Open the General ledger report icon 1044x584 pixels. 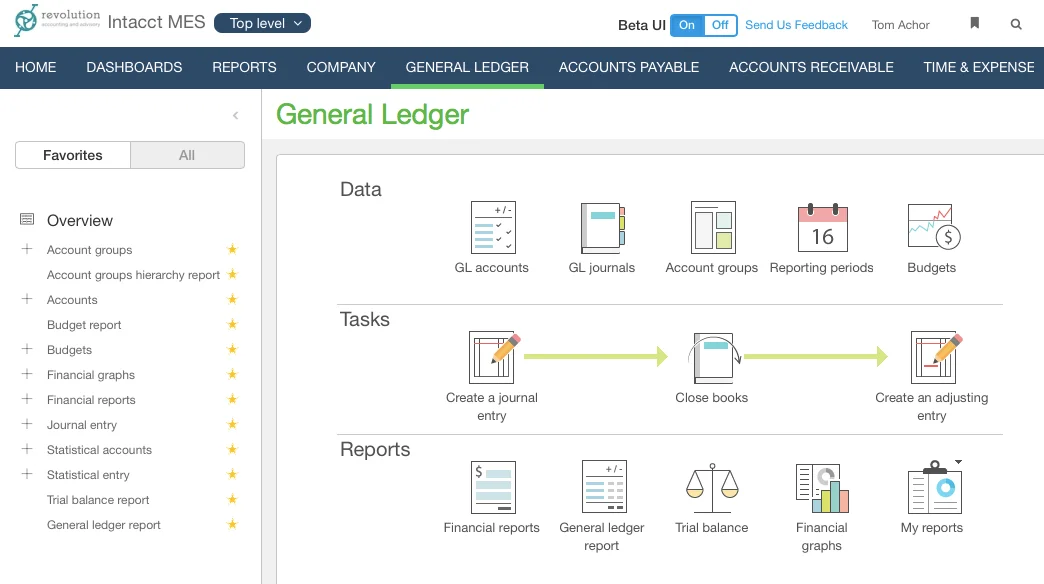click(604, 486)
